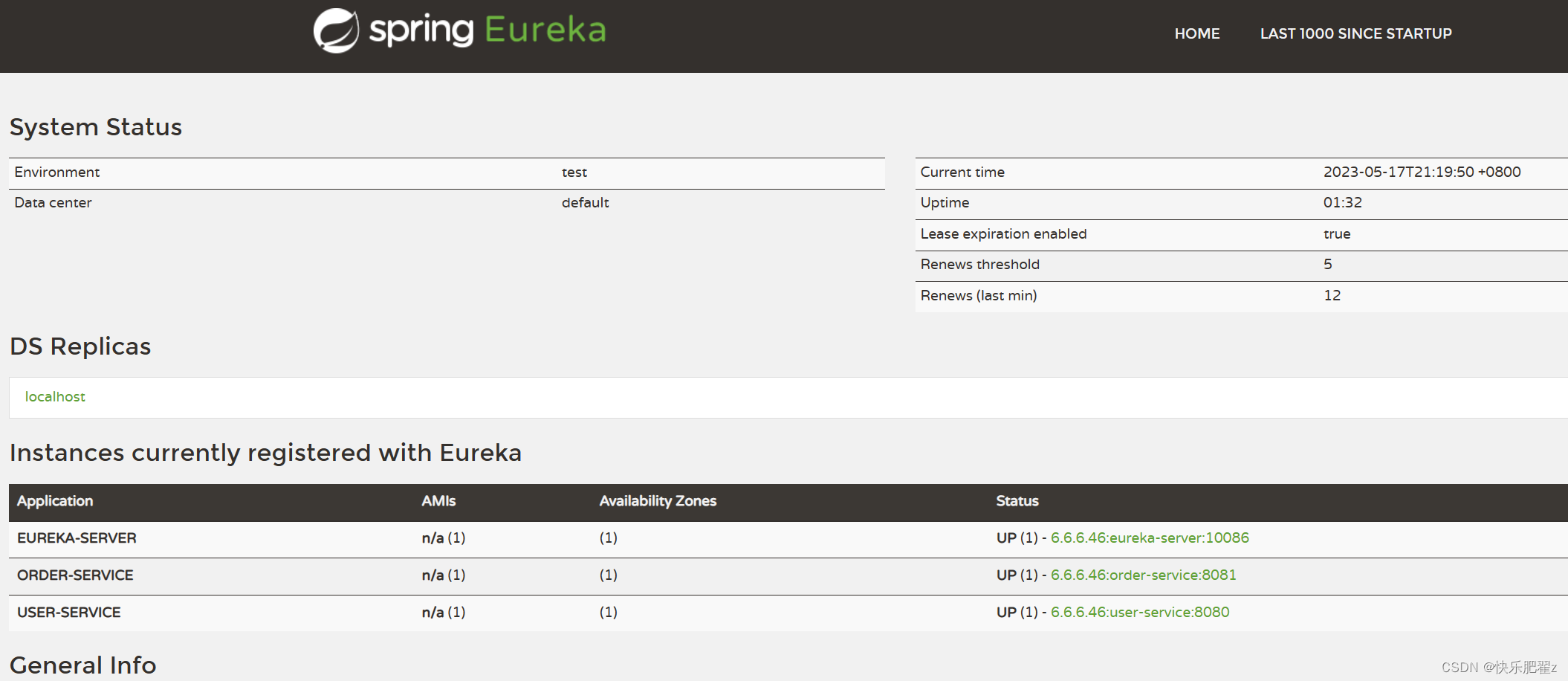The image size is (1568, 681).
Task: Click the General Info heading
Action: point(82,664)
